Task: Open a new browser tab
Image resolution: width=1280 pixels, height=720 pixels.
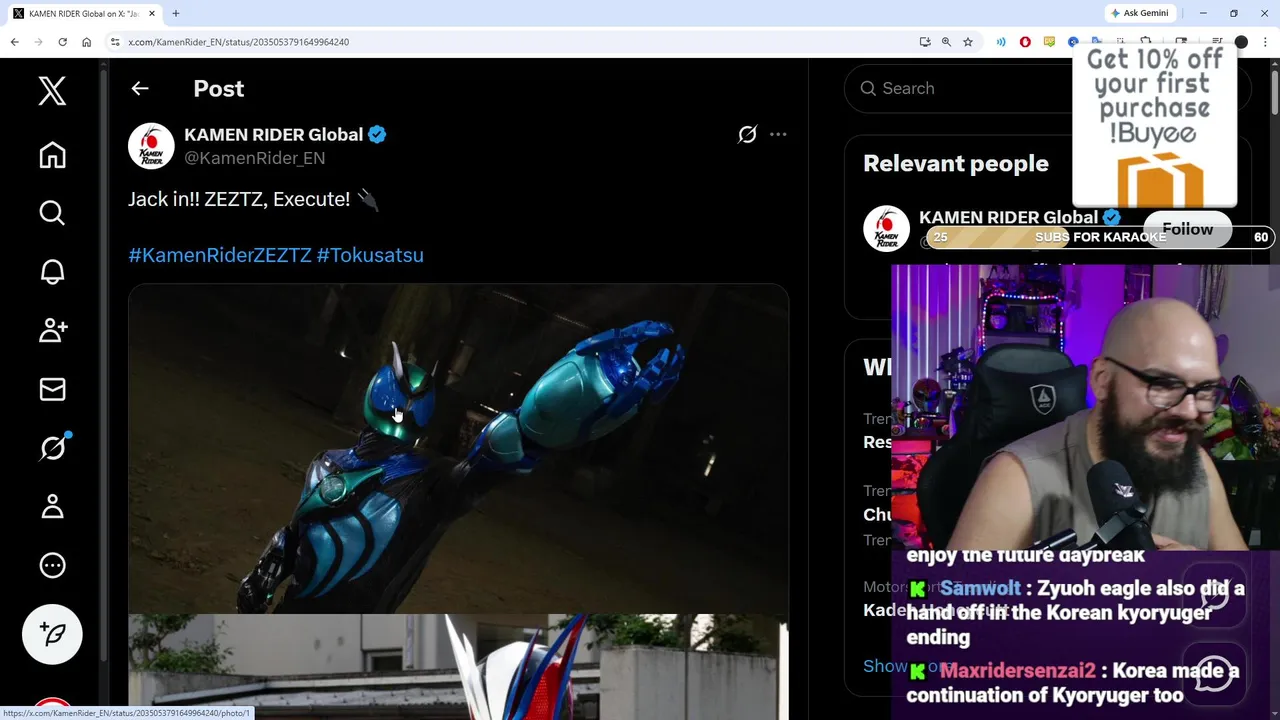Action: [x=176, y=14]
